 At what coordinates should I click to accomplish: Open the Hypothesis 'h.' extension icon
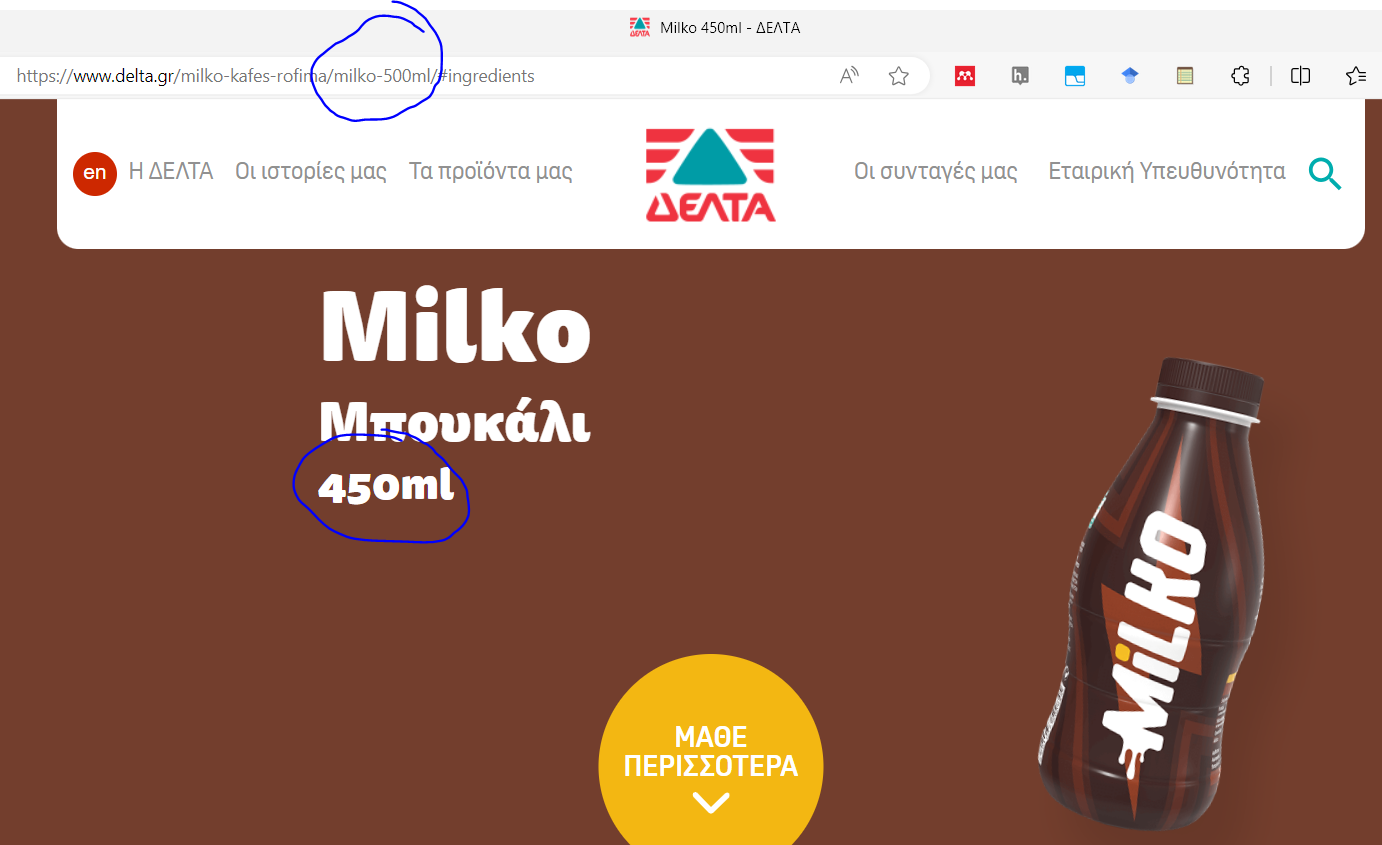point(1020,75)
